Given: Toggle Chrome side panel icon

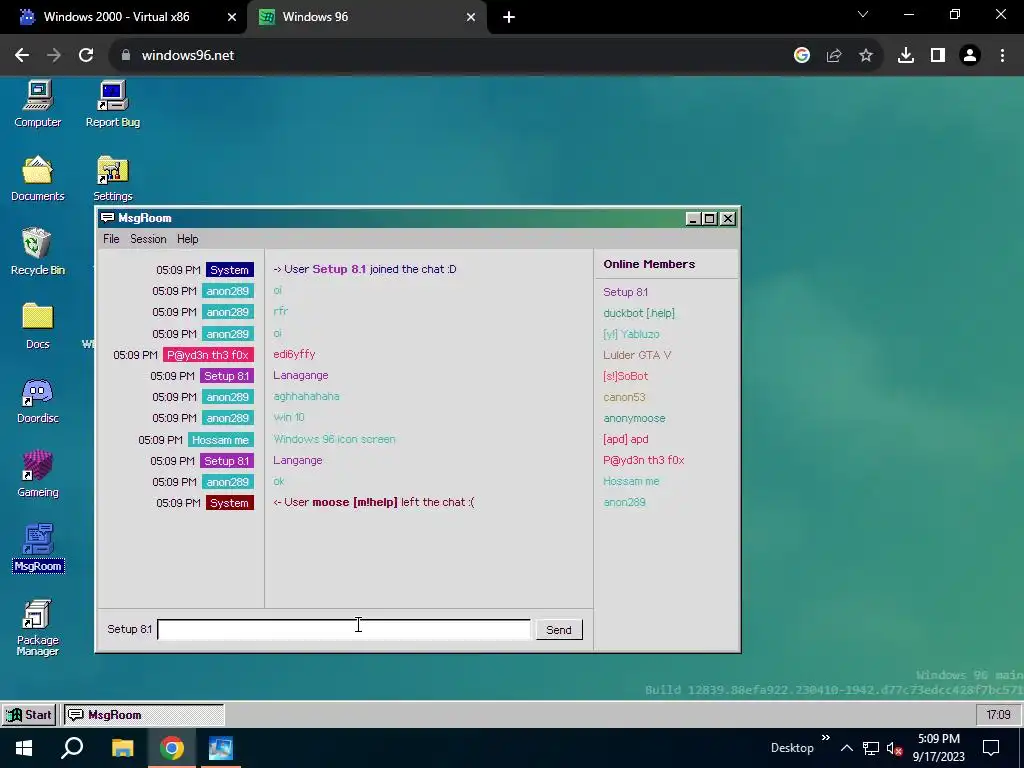Looking at the screenshot, I should (938, 56).
